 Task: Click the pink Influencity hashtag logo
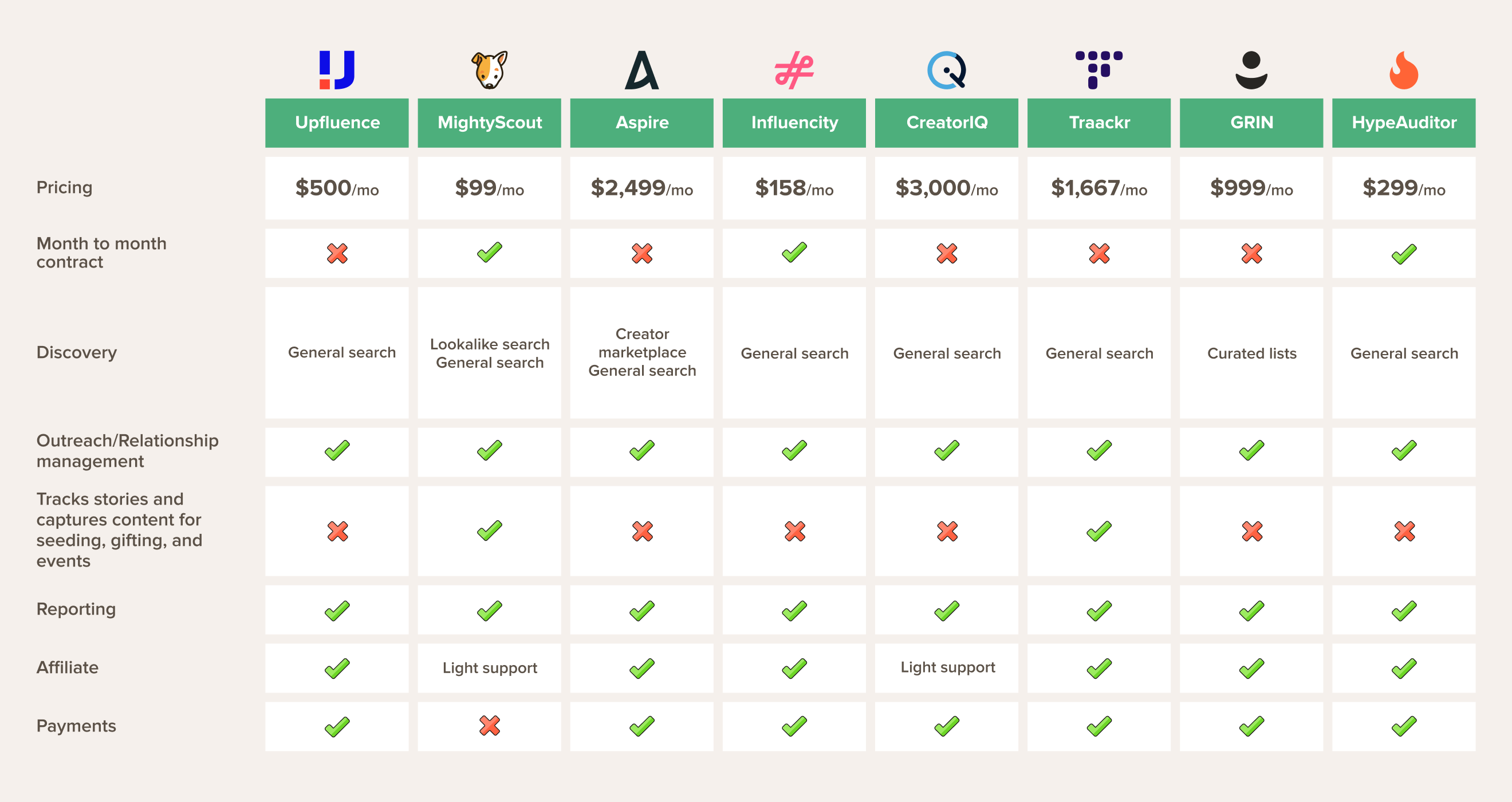pyautogui.click(x=794, y=70)
